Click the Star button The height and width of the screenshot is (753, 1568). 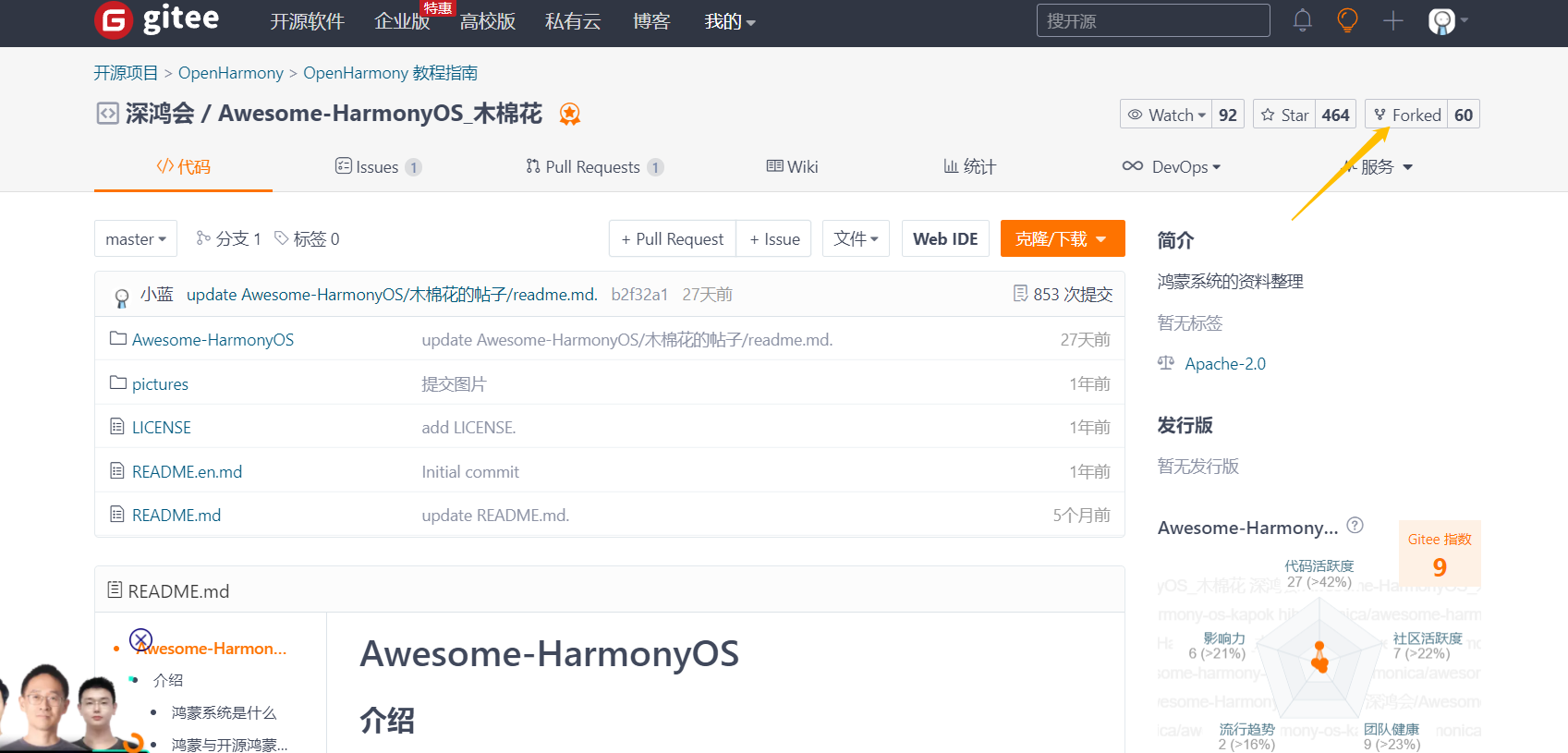pos(1285,115)
